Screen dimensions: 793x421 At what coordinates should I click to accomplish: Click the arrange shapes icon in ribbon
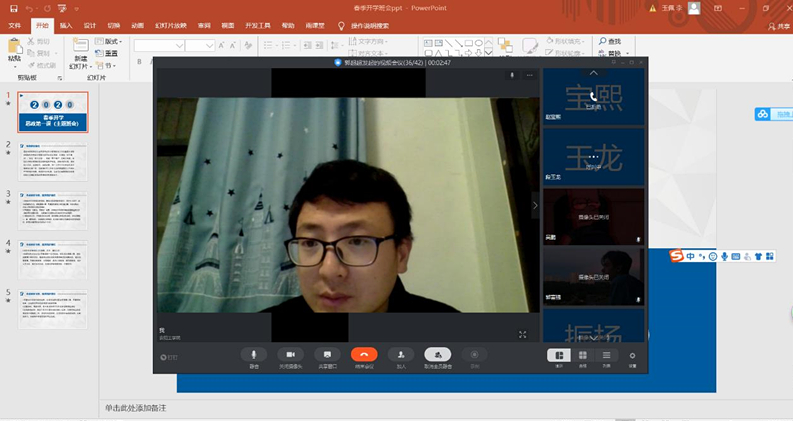[x=505, y=45]
